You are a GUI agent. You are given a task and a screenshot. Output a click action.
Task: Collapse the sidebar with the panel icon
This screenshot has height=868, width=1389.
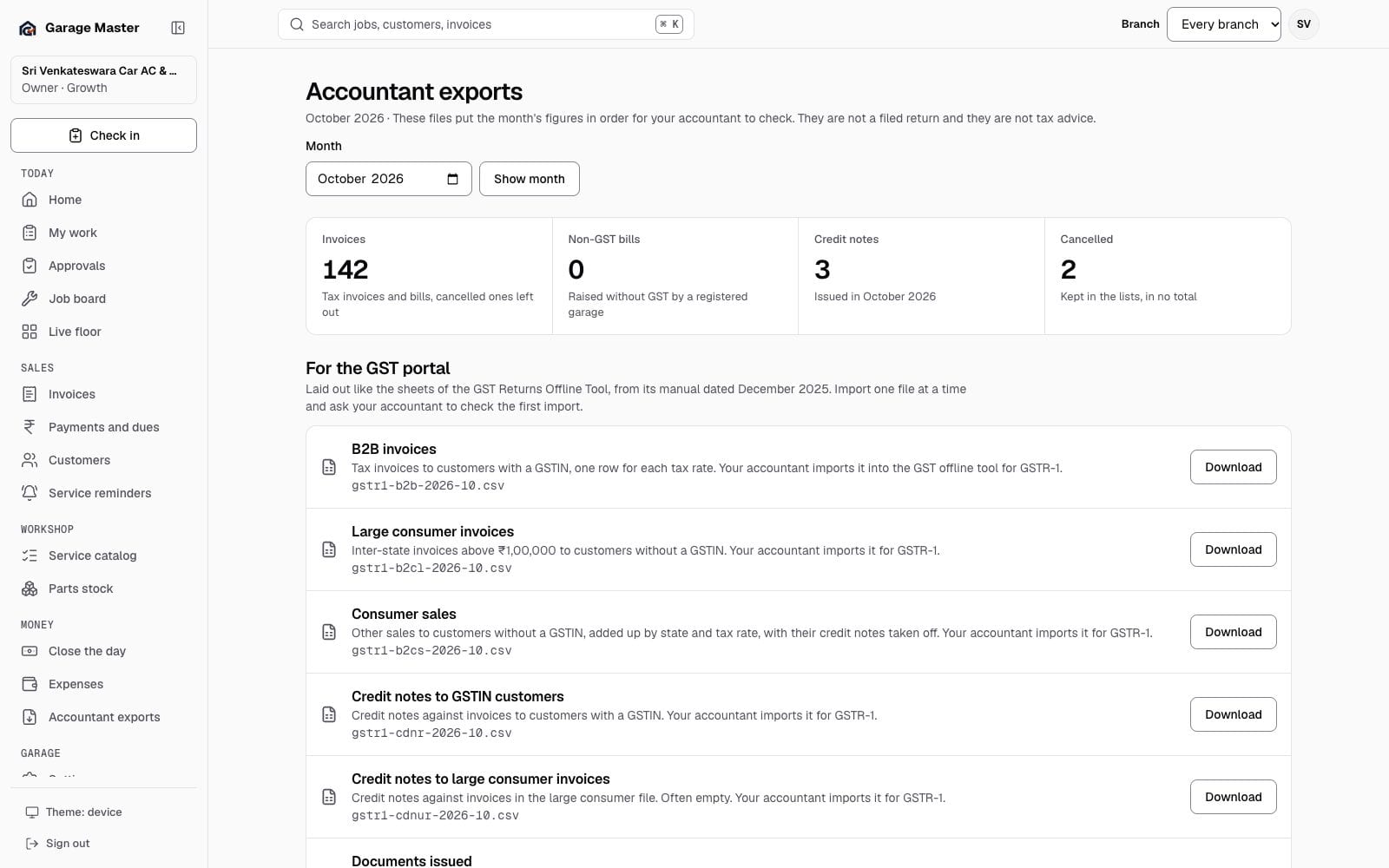(x=178, y=28)
